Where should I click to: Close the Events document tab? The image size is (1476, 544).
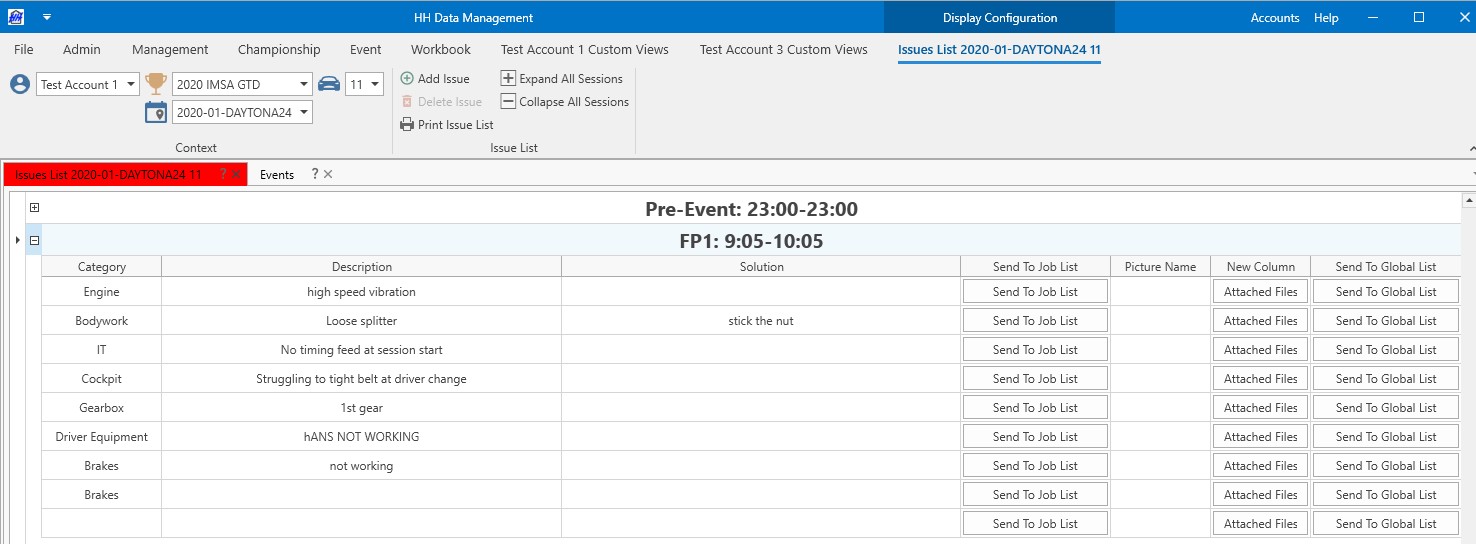328,174
